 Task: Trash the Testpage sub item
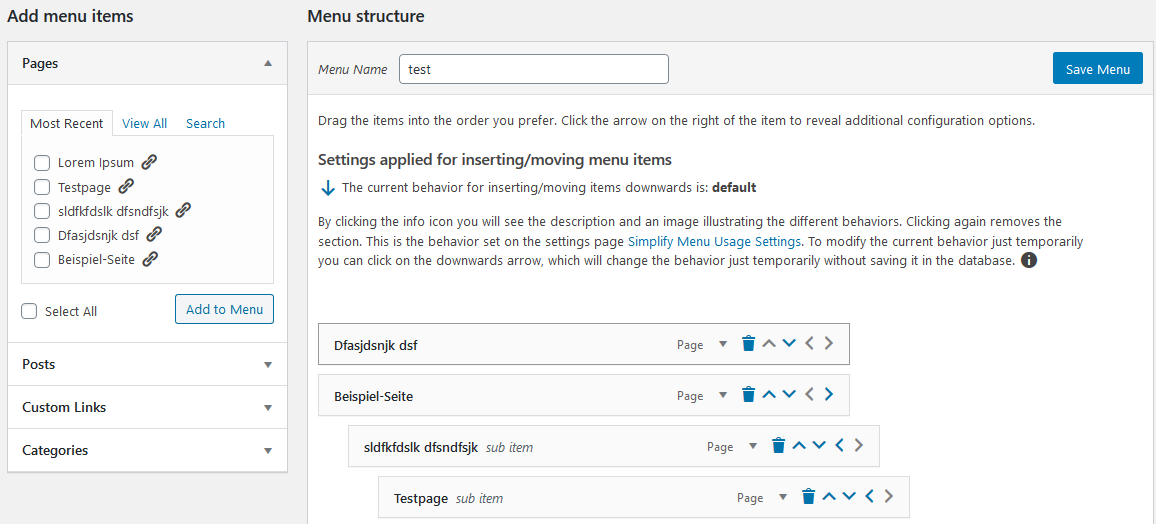808,497
